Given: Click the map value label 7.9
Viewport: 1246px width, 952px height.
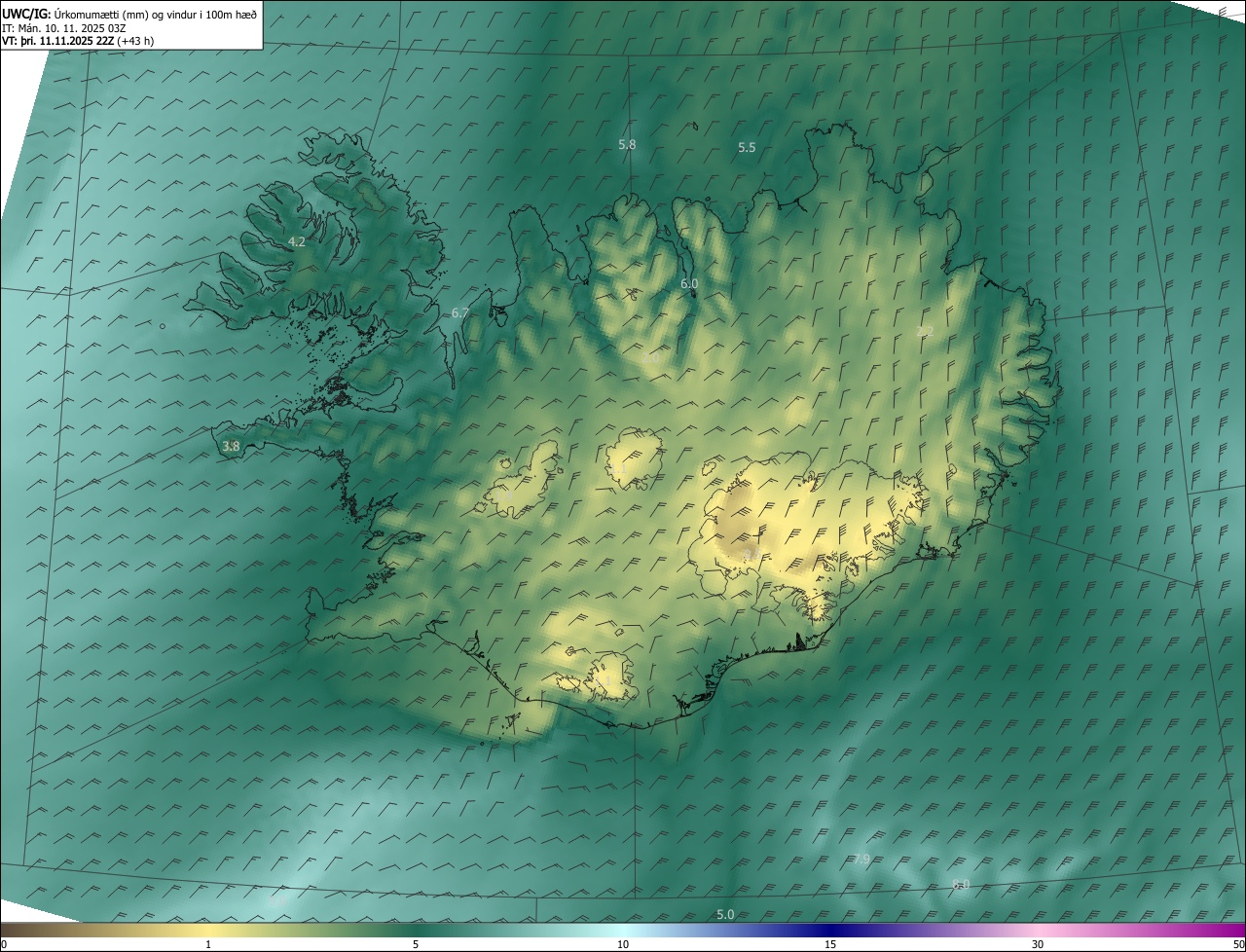Looking at the screenshot, I should 861,859.
